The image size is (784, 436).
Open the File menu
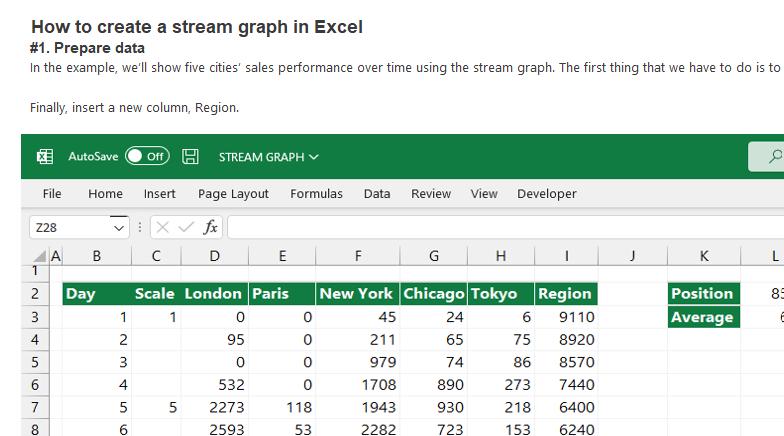pos(52,194)
